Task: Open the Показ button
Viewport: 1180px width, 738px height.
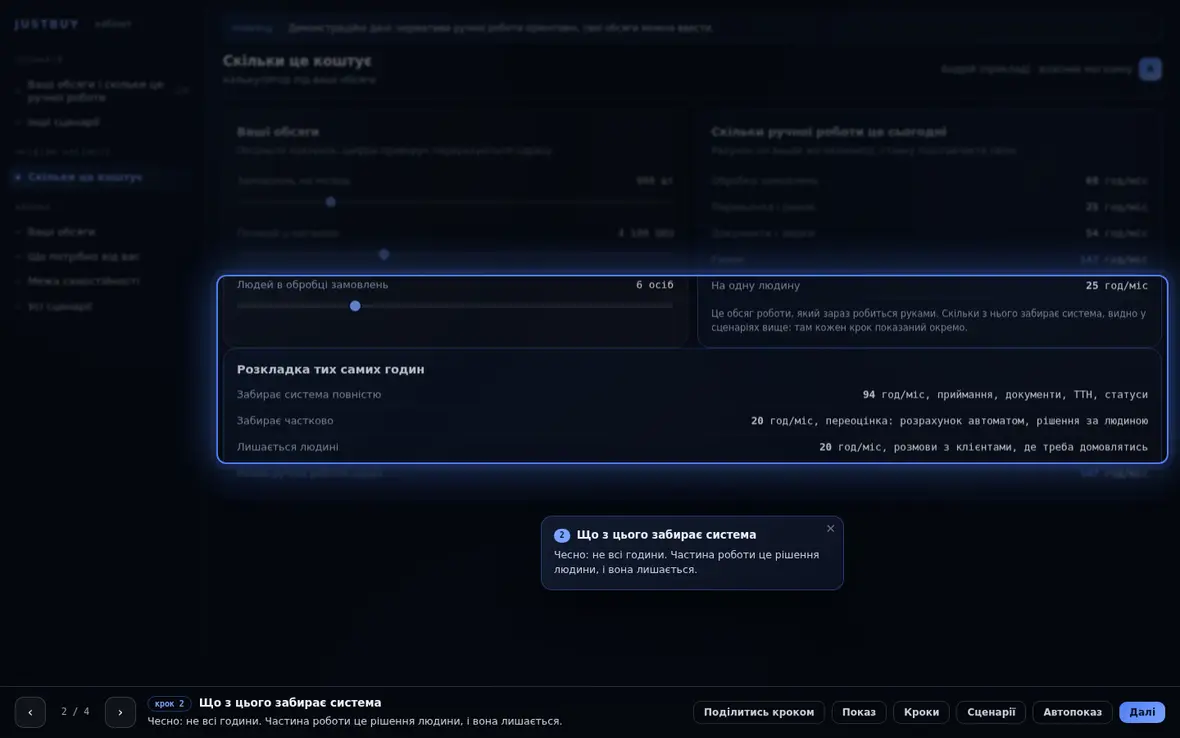Action: (x=859, y=712)
